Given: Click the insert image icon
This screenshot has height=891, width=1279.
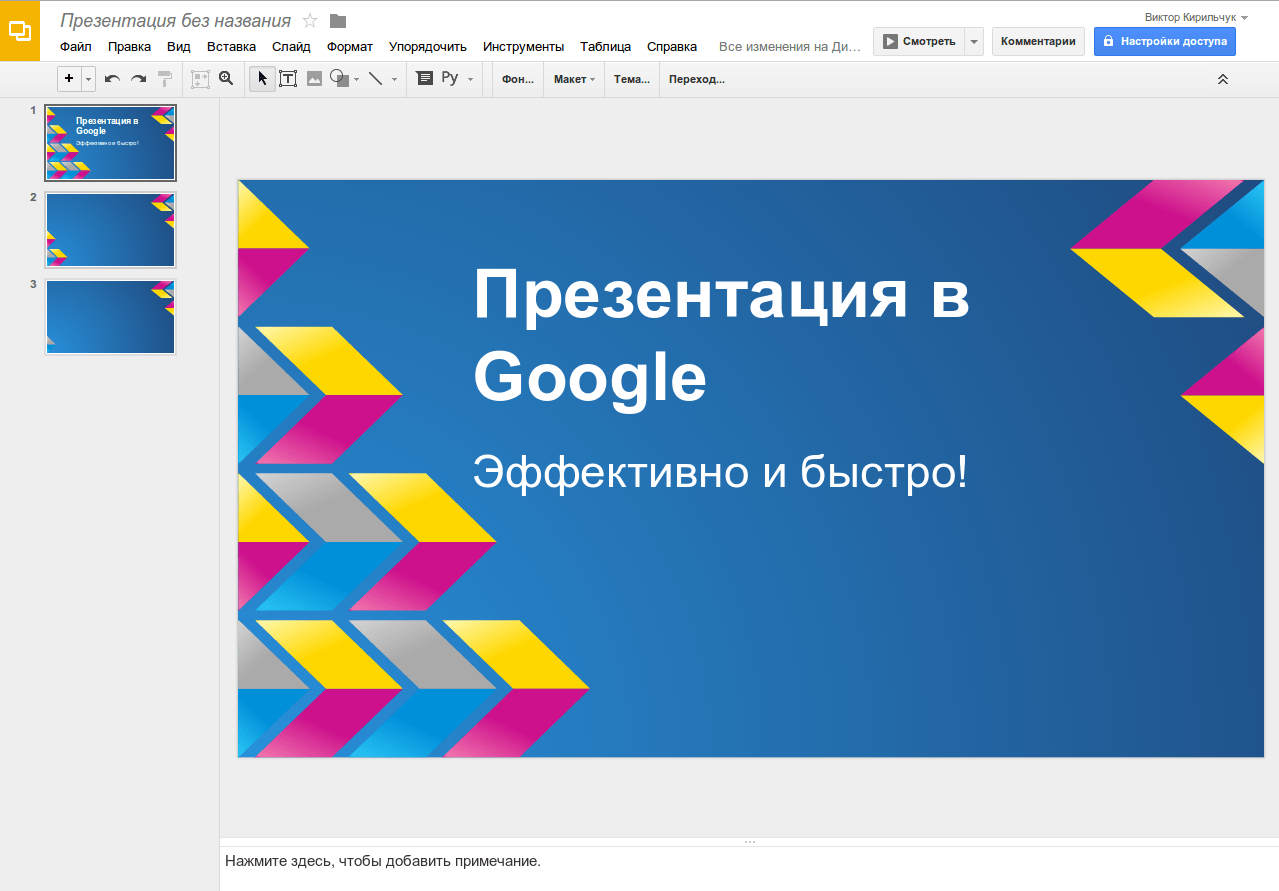Looking at the screenshot, I should (x=314, y=79).
